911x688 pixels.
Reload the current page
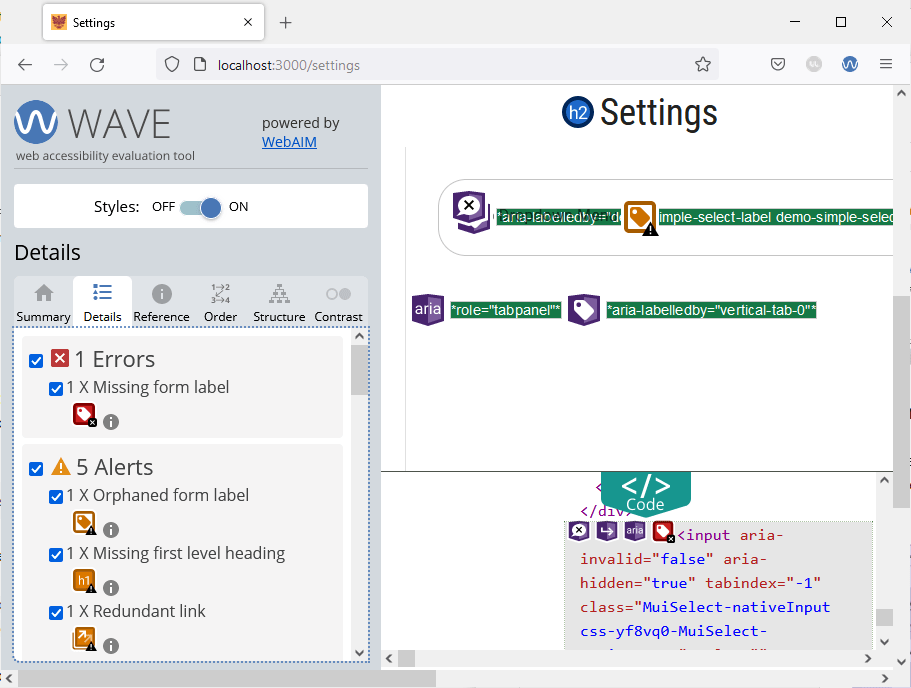point(97,64)
